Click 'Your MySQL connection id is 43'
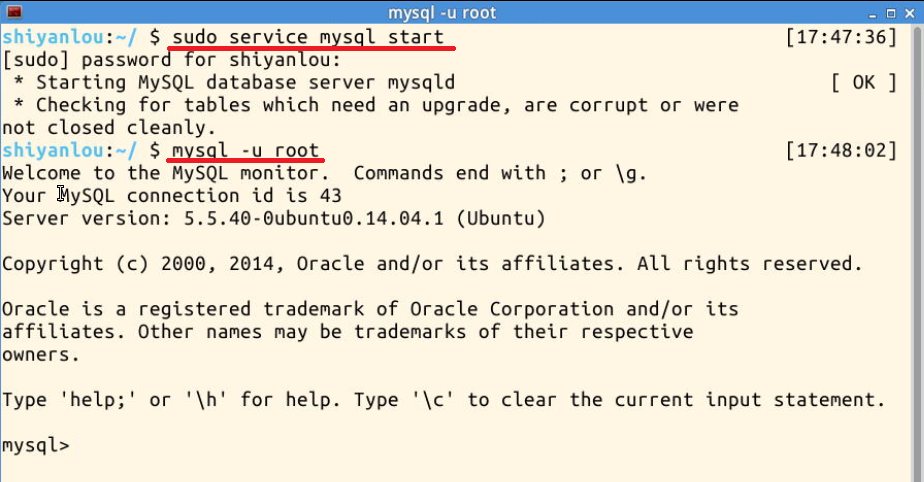The width and height of the screenshot is (924, 482). [171, 196]
